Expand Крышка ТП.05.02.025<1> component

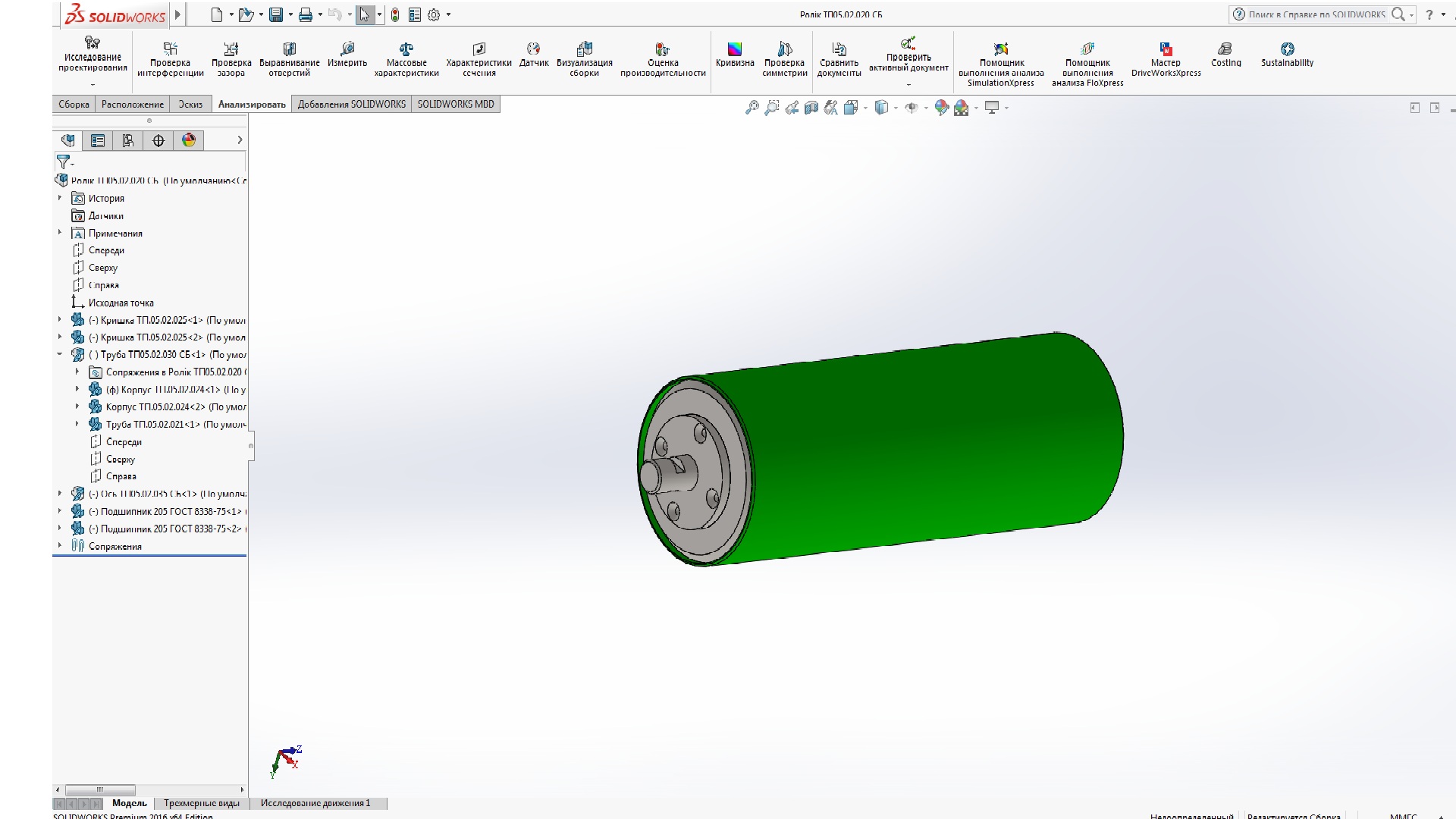coord(60,320)
